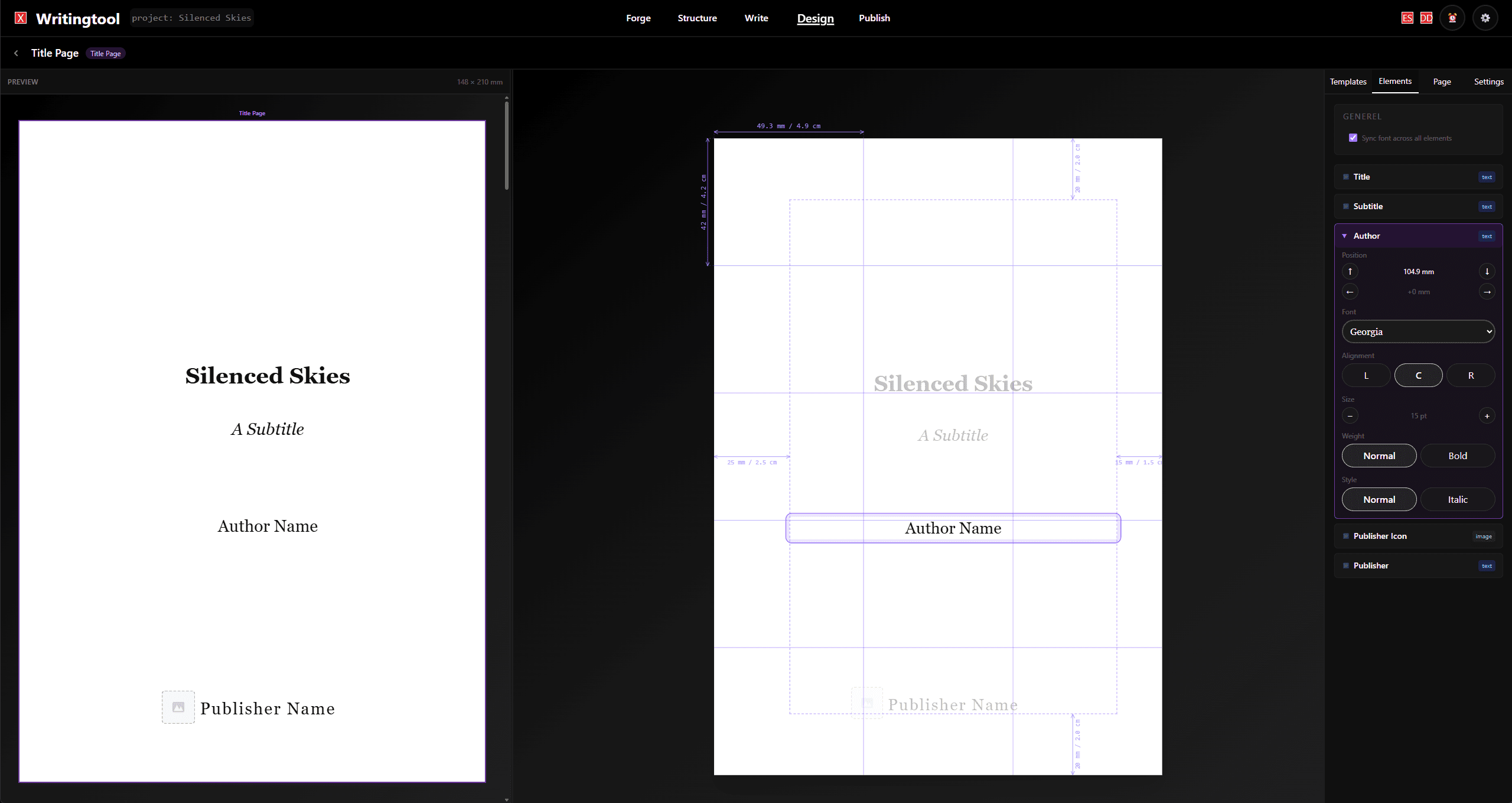Image resolution: width=1512 pixels, height=803 pixels.
Task: Open the alarm clock timer icon
Action: [x=1452, y=18]
